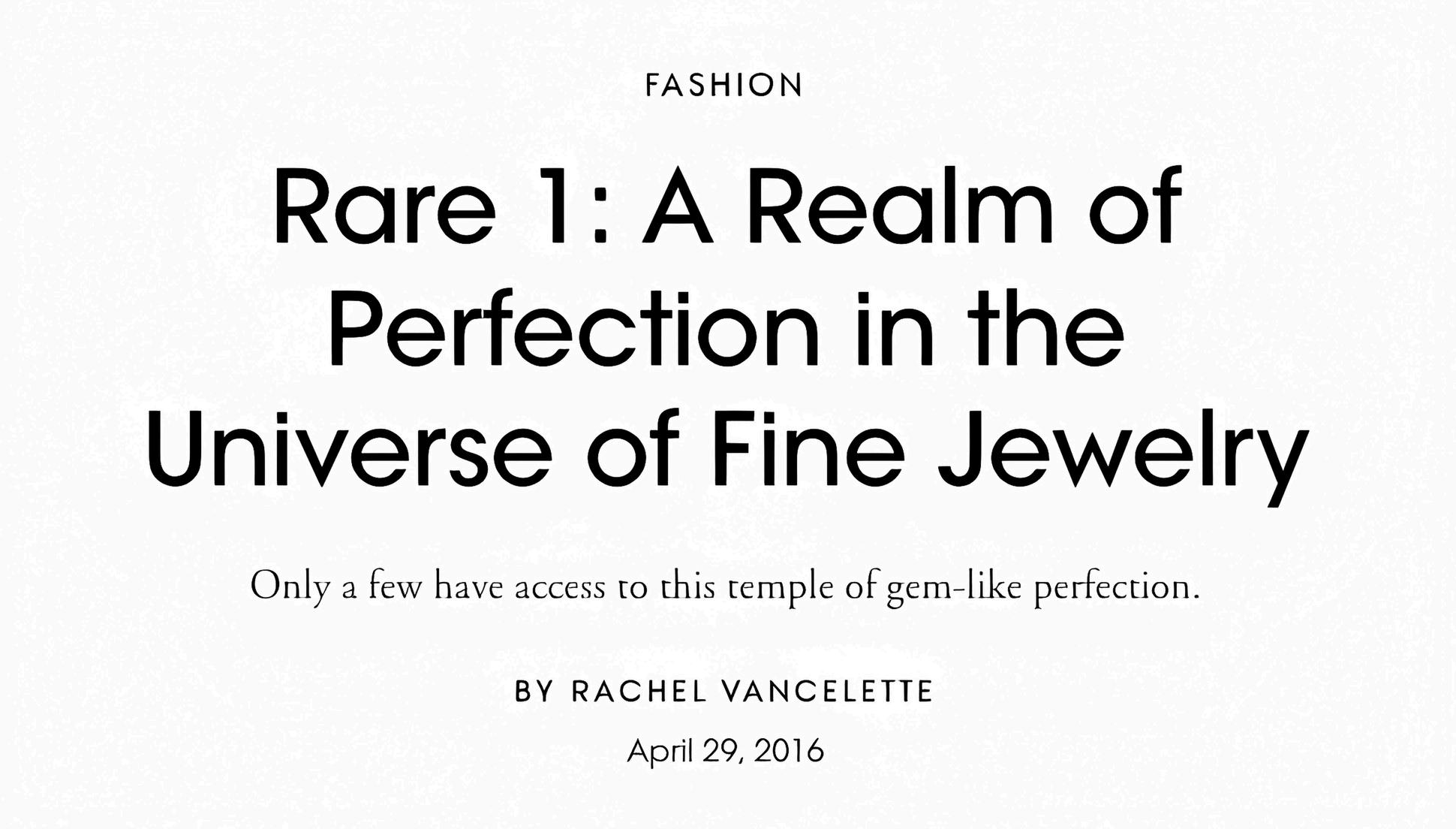Click the headline line 'Universe of Fine Jewelry'
This screenshot has height=829, width=1456.
tap(727, 449)
